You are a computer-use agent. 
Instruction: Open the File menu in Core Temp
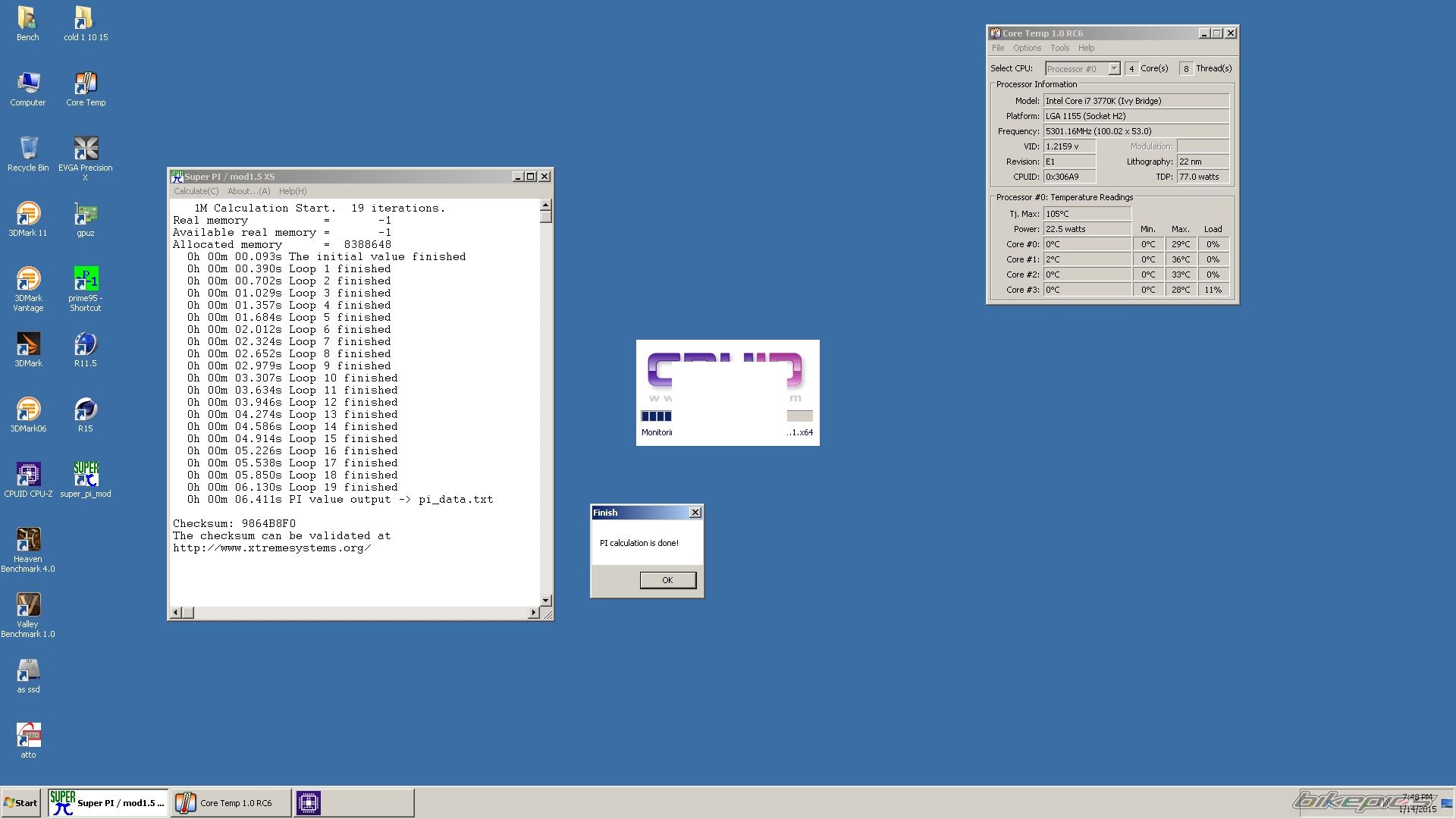pyautogui.click(x=998, y=48)
